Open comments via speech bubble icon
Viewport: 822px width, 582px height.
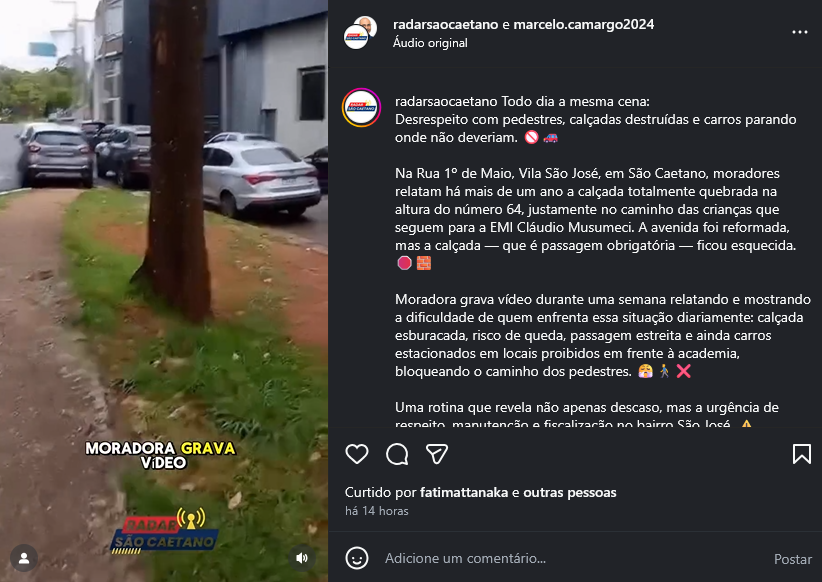(397, 454)
